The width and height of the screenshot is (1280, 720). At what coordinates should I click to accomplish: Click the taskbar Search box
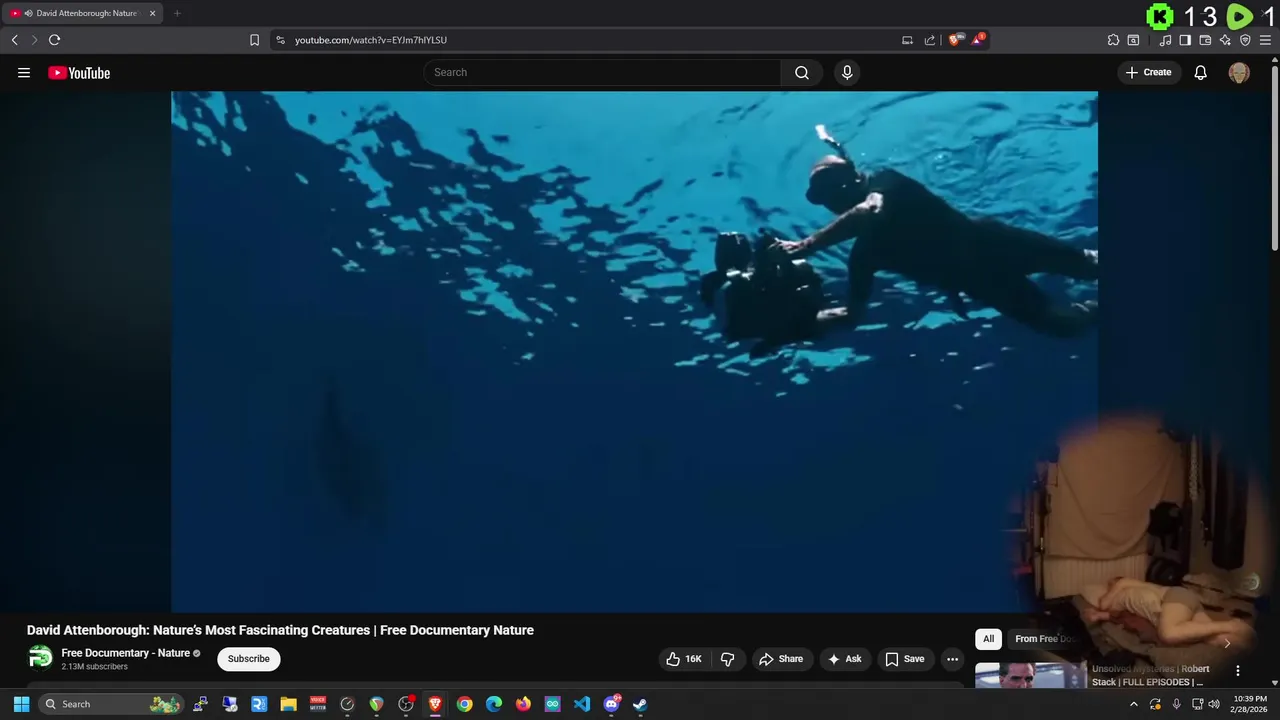(111, 704)
